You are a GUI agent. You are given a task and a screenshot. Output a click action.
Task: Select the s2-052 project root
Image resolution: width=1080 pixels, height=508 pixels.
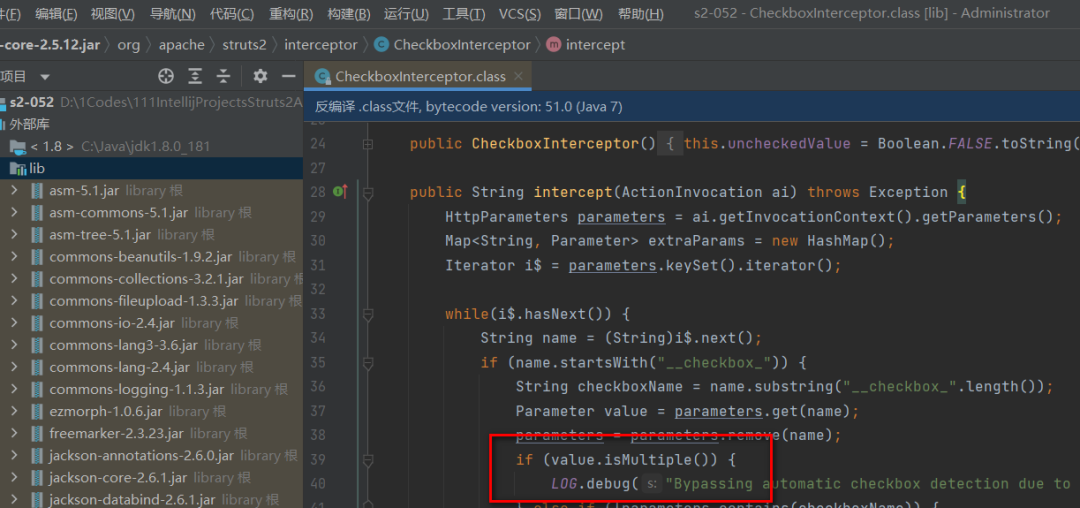tap(152, 103)
